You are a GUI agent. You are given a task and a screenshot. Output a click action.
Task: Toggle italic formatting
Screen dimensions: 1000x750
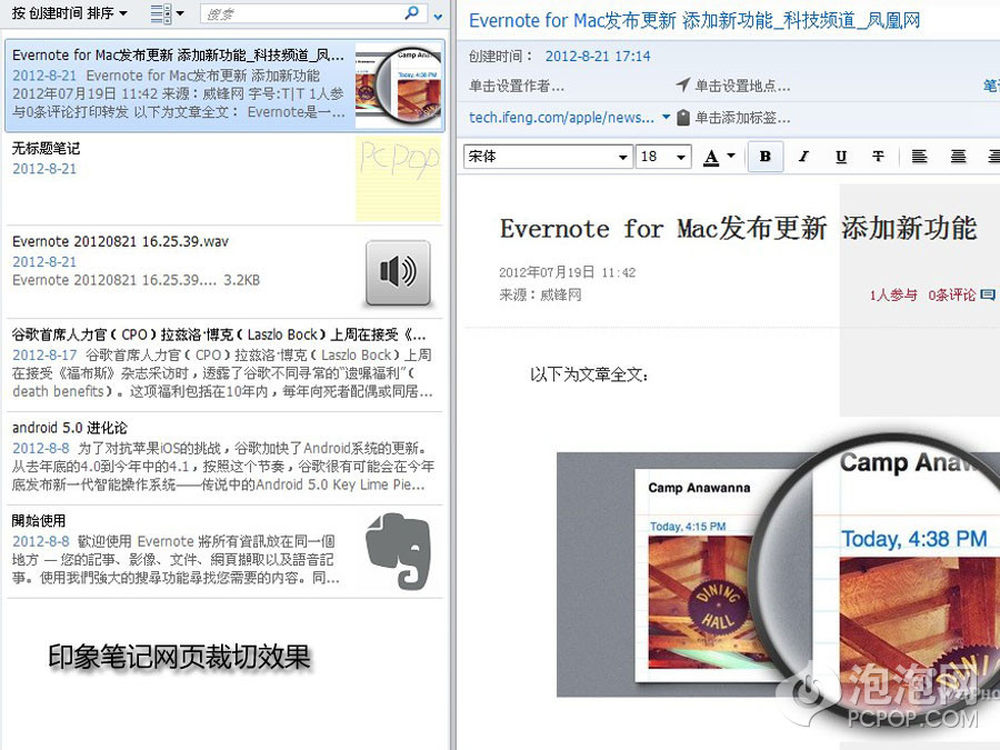click(804, 157)
